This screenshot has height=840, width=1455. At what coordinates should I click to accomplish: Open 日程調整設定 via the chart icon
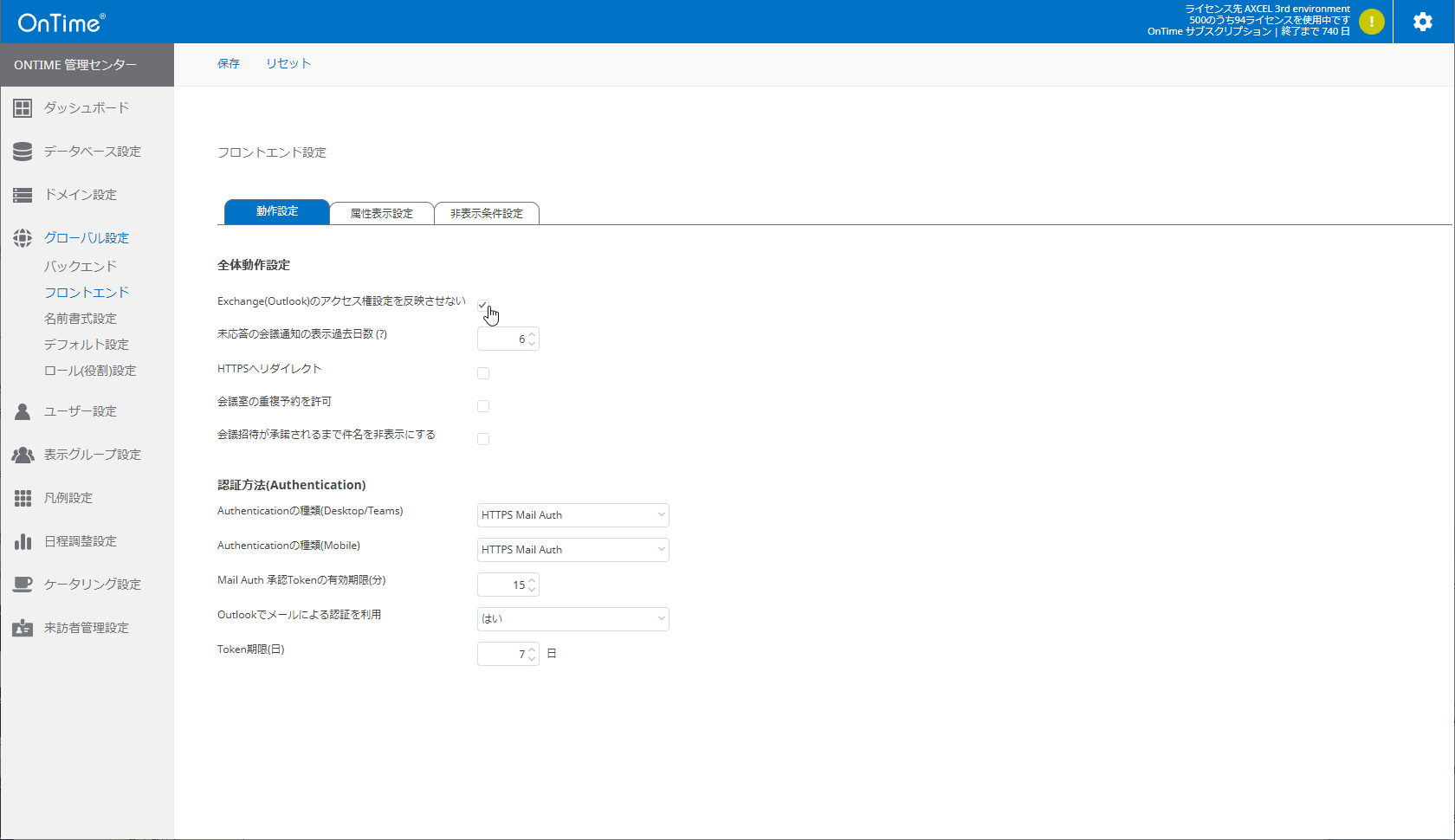click(22, 540)
